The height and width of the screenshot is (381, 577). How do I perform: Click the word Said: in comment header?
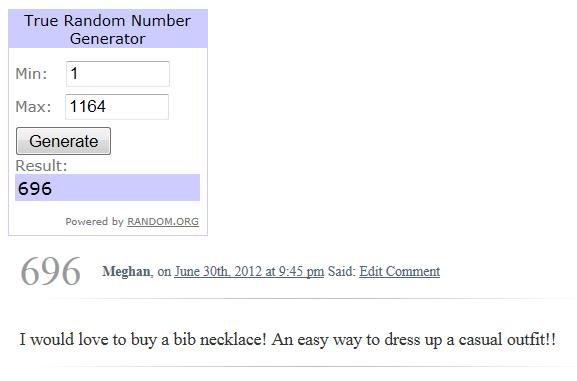point(342,272)
